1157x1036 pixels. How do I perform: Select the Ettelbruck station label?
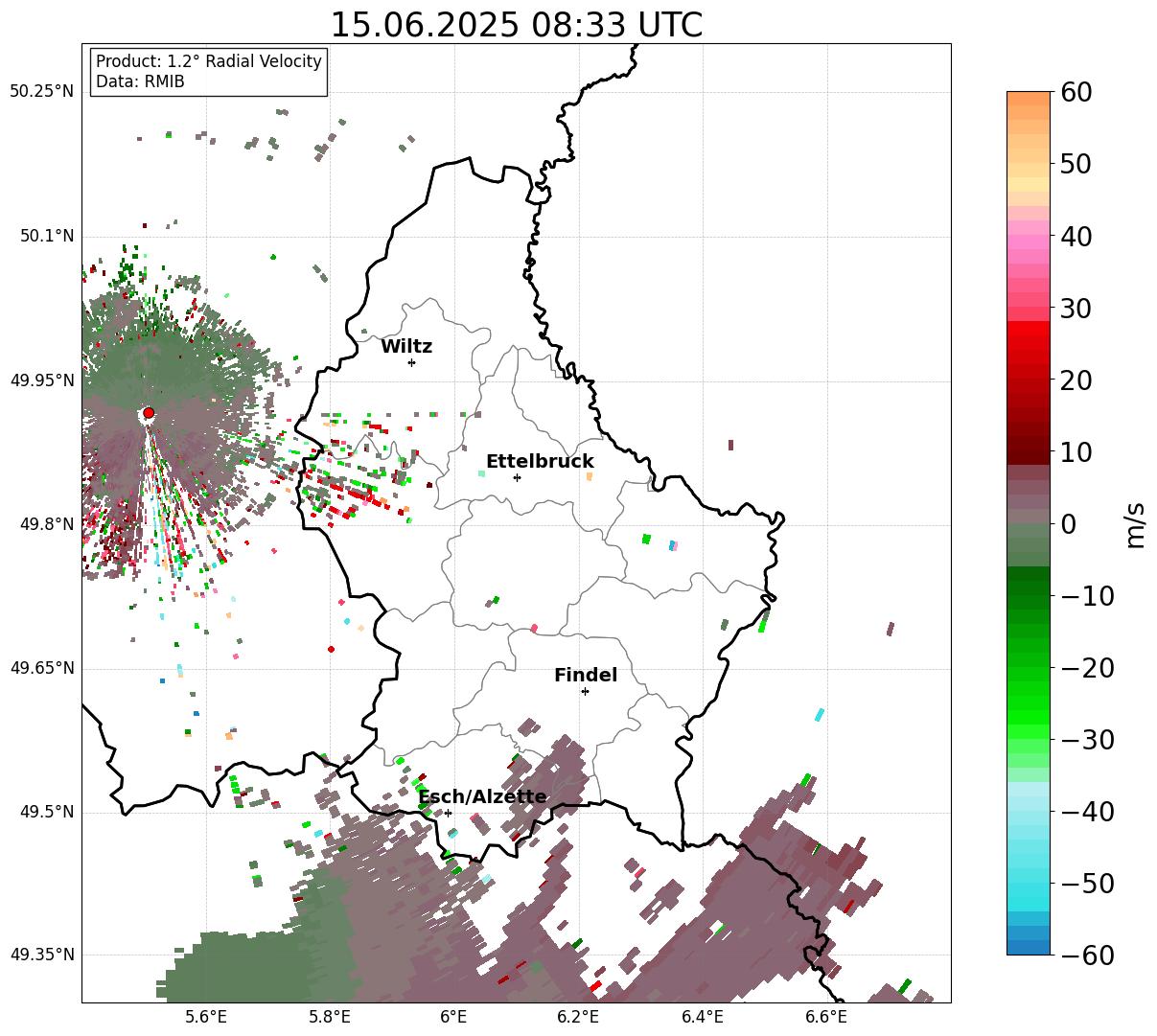540,462
